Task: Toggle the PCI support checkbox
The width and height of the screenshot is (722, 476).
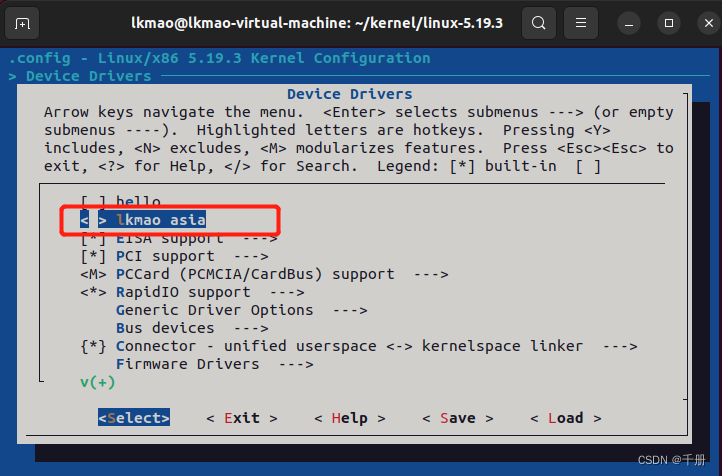Action: point(93,256)
